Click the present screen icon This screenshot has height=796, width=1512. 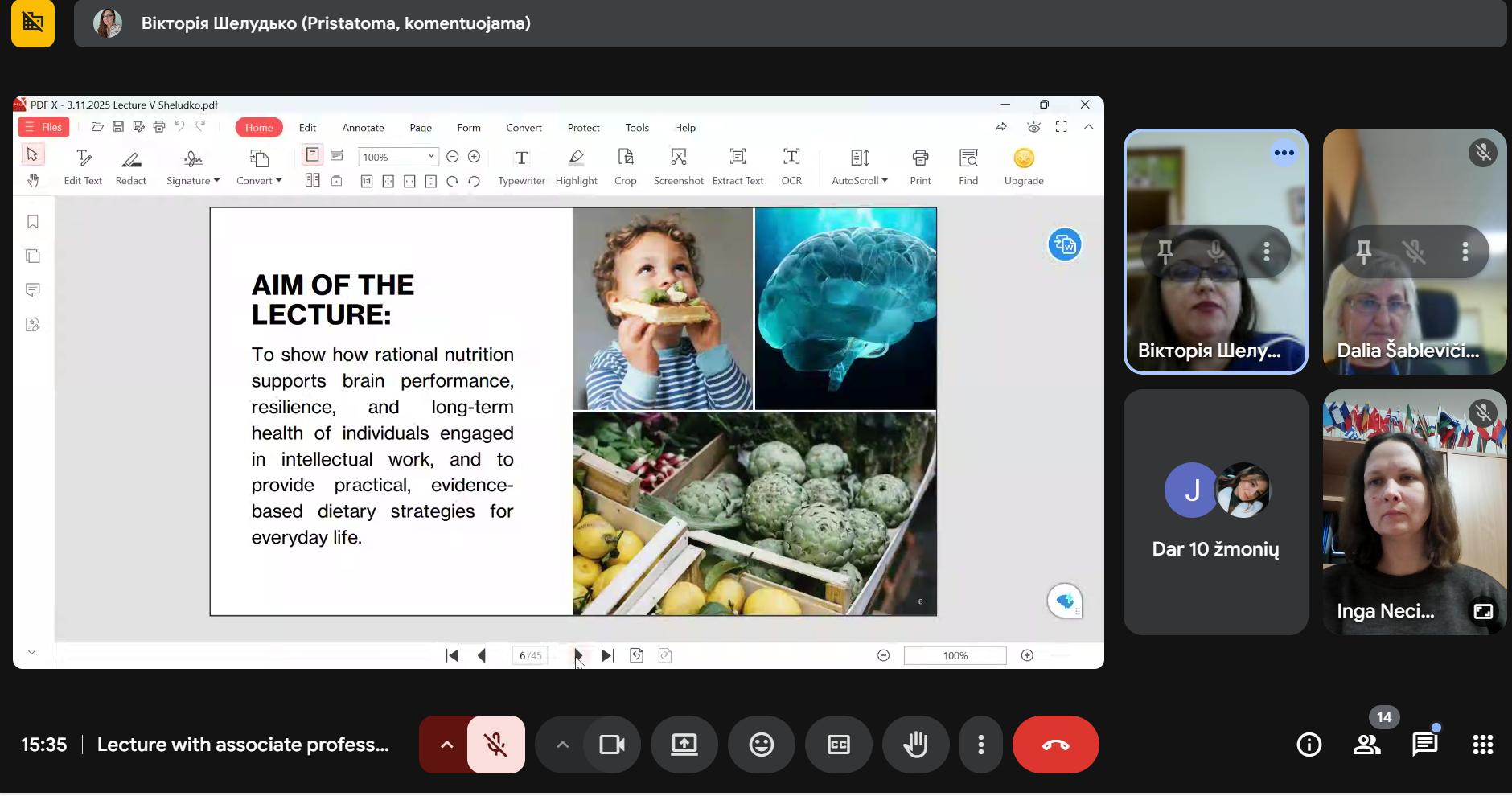pos(684,745)
